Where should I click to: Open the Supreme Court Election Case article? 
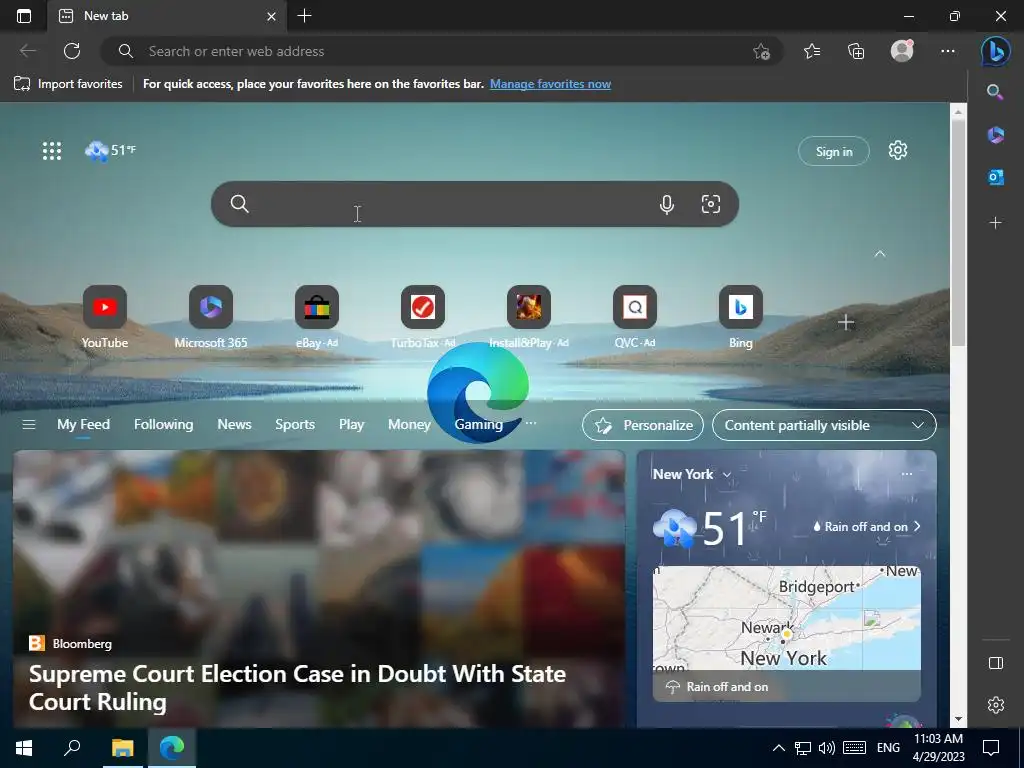(x=297, y=688)
